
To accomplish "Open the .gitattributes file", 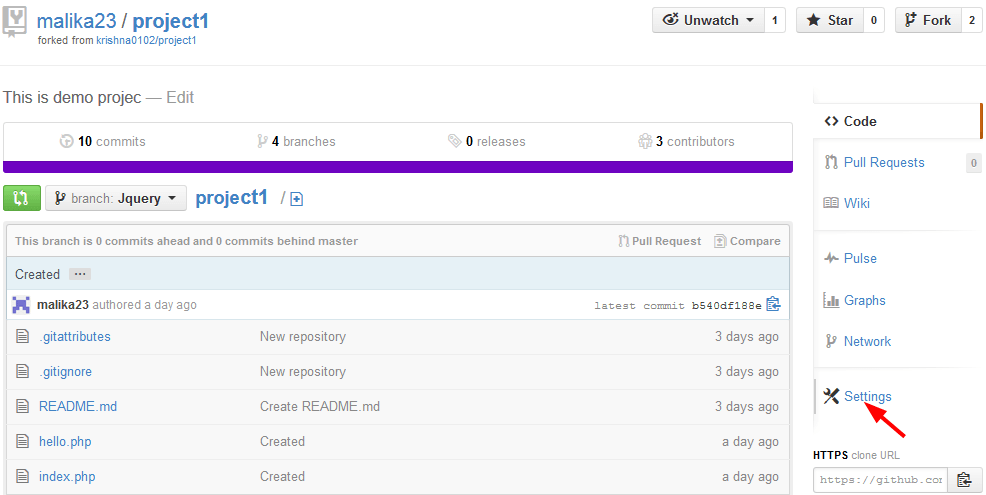I will coord(75,336).
